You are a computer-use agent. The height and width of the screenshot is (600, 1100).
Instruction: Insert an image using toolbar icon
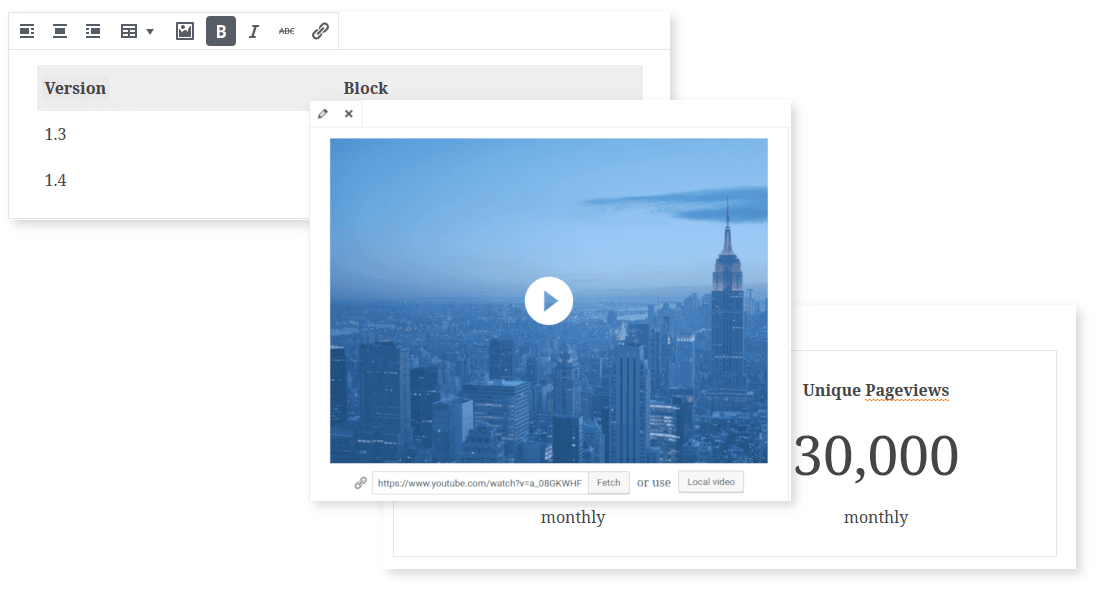tap(184, 32)
